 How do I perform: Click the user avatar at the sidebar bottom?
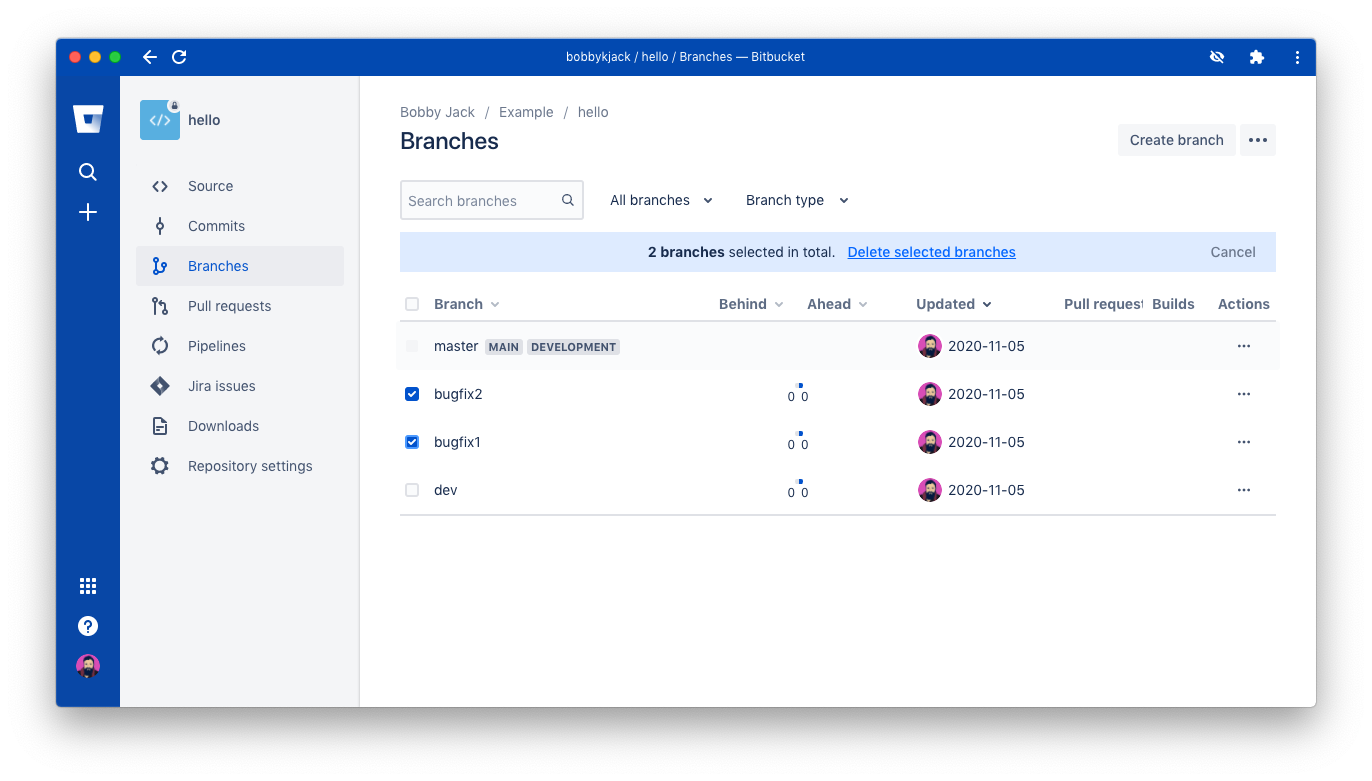point(88,665)
